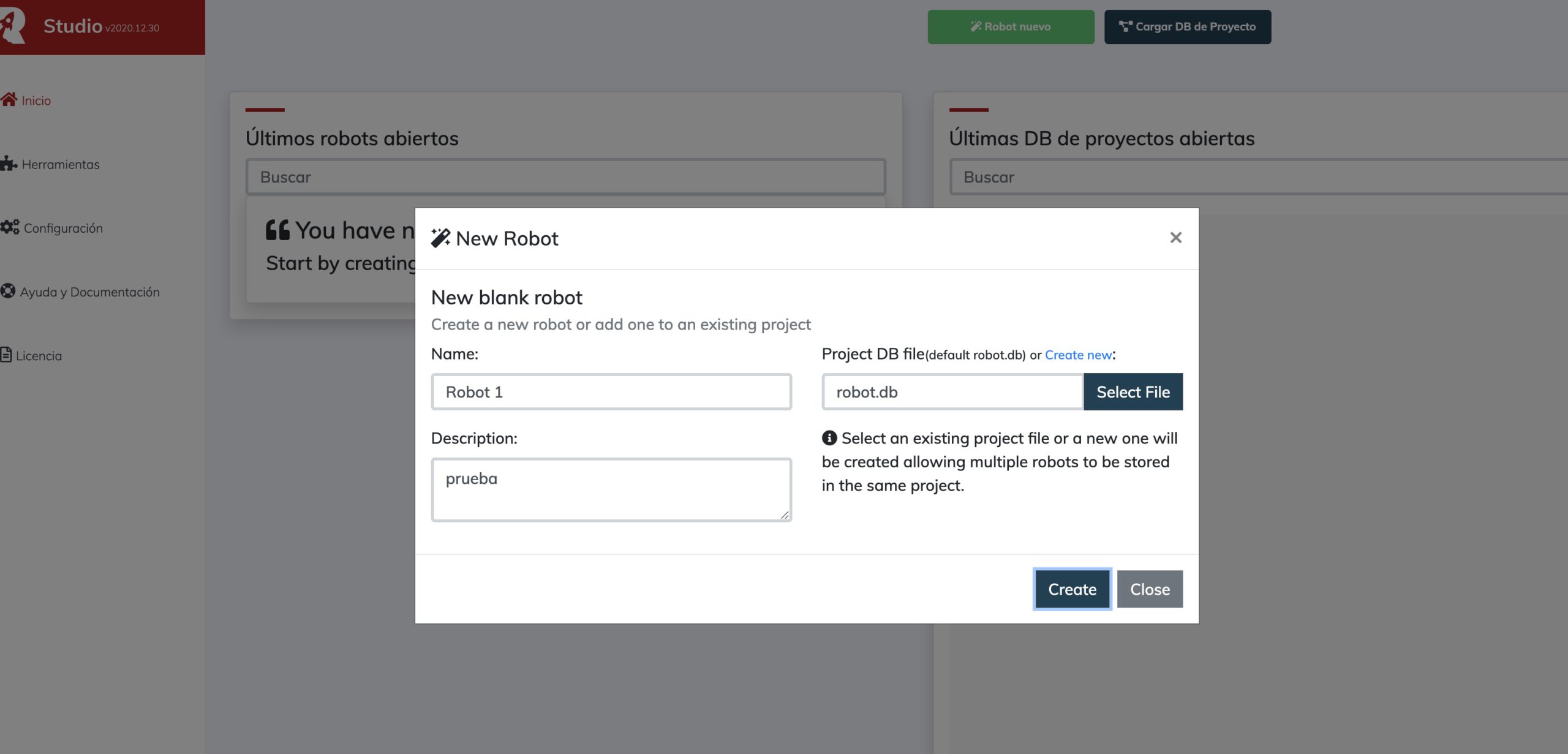Follow the Create new link

1077,355
